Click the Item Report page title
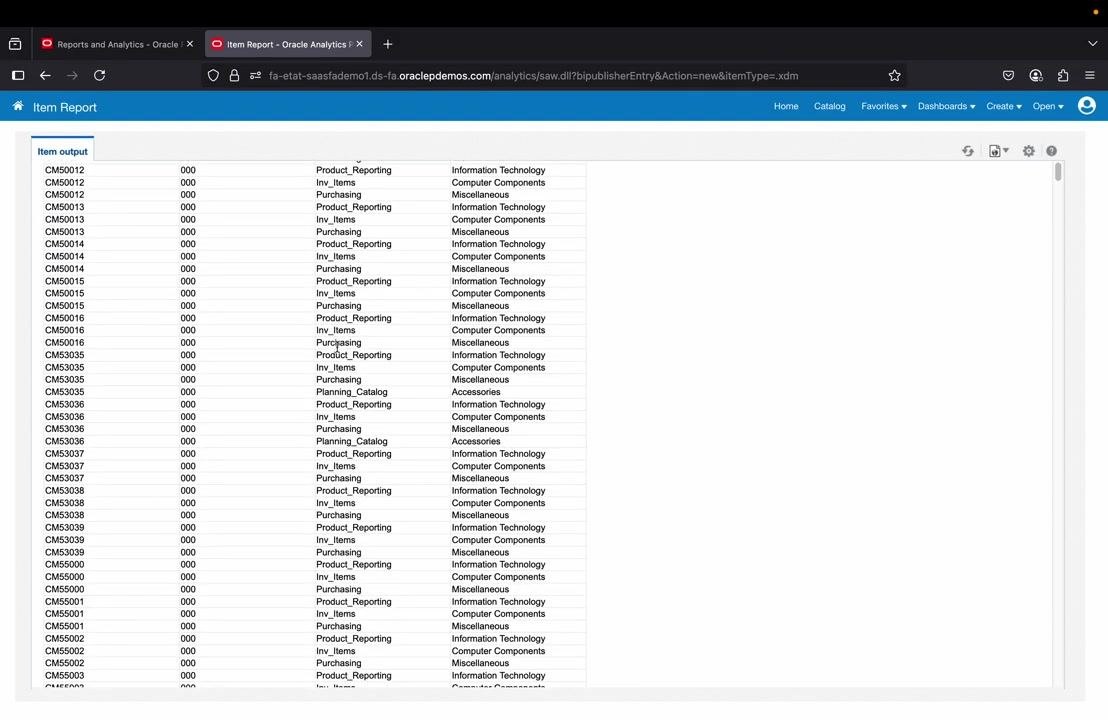This screenshot has height=720, width=1108. (65, 107)
